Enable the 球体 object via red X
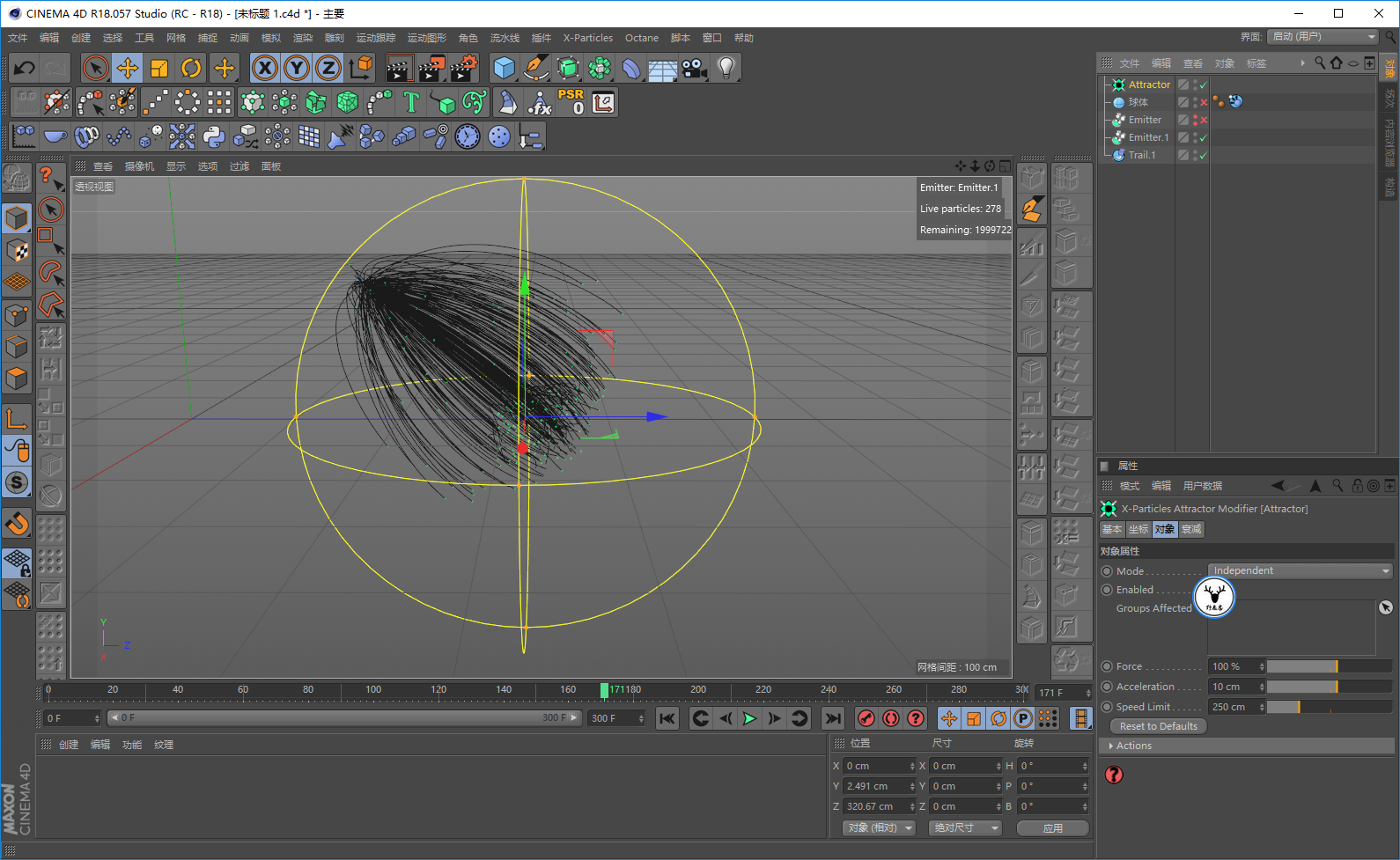The height and width of the screenshot is (860, 1400). [1204, 102]
